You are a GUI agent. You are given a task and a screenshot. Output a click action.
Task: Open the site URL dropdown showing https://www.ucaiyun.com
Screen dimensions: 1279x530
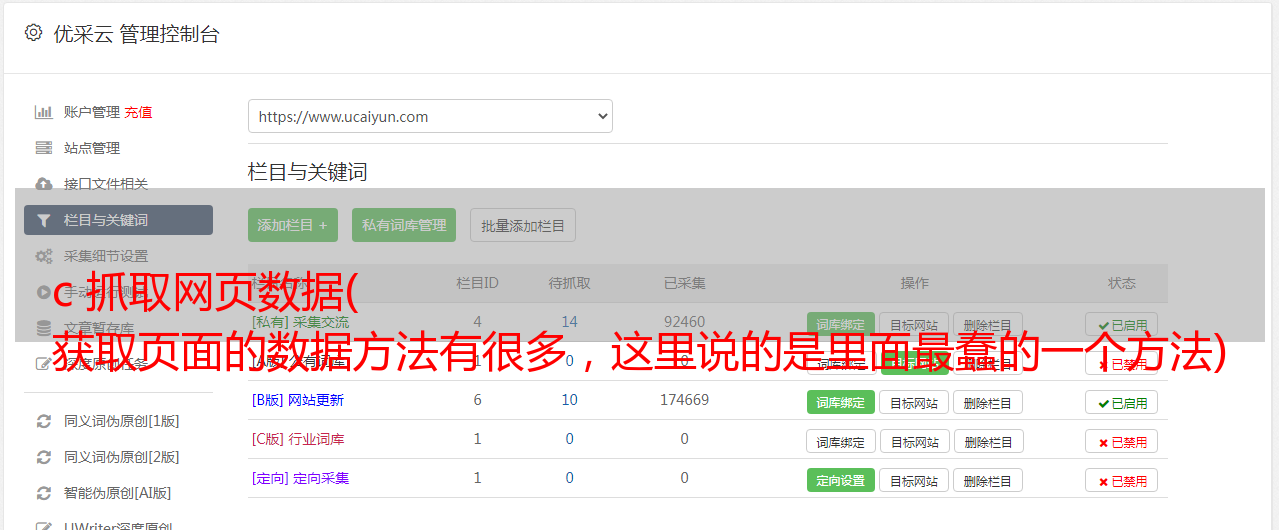coord(430,116)
